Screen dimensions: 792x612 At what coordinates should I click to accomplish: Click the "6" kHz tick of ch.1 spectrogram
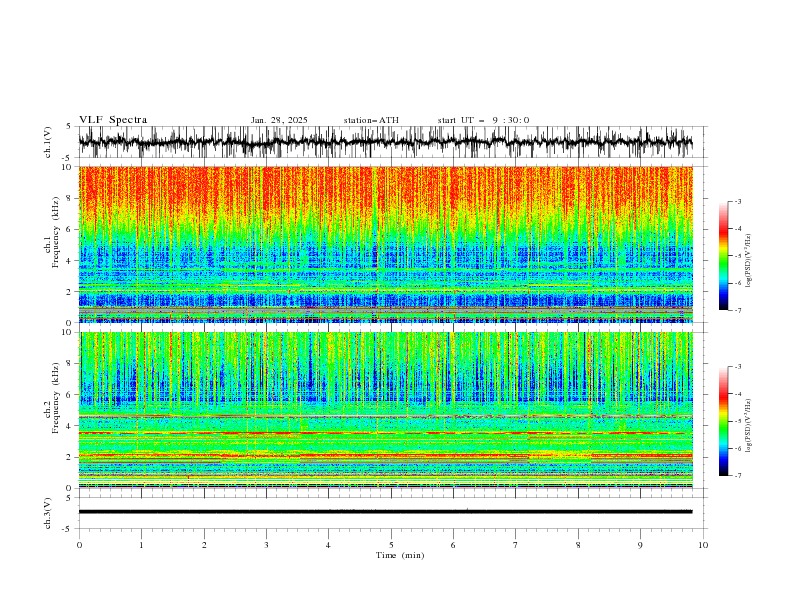tap(69, 230)
